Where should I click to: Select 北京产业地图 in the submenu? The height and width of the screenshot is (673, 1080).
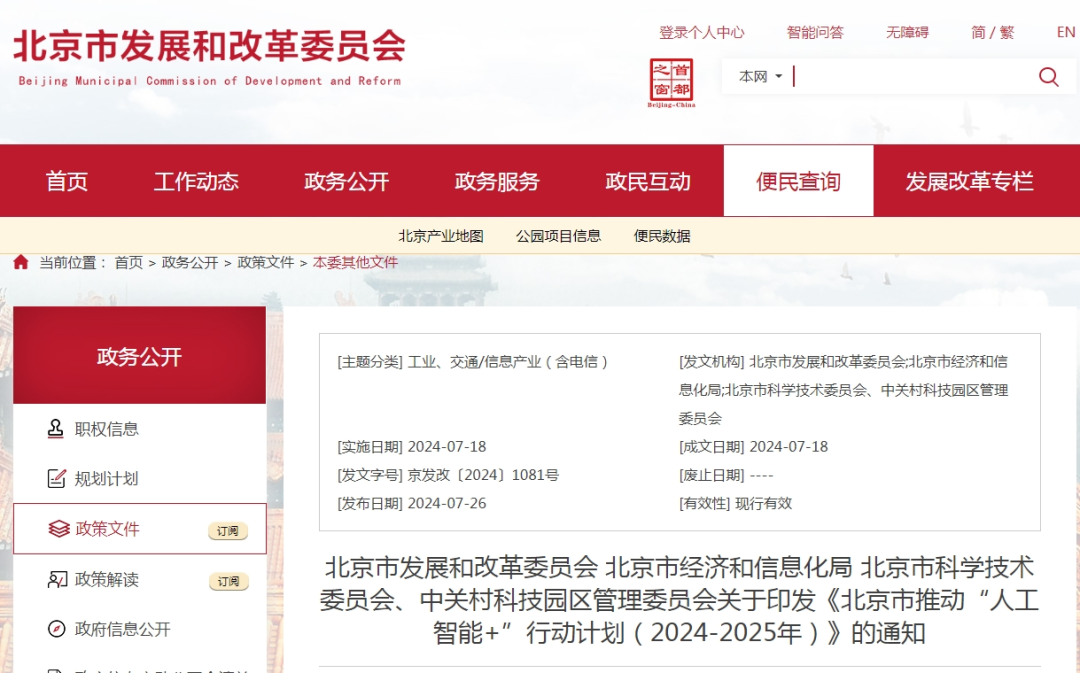[x=444, y=235]
